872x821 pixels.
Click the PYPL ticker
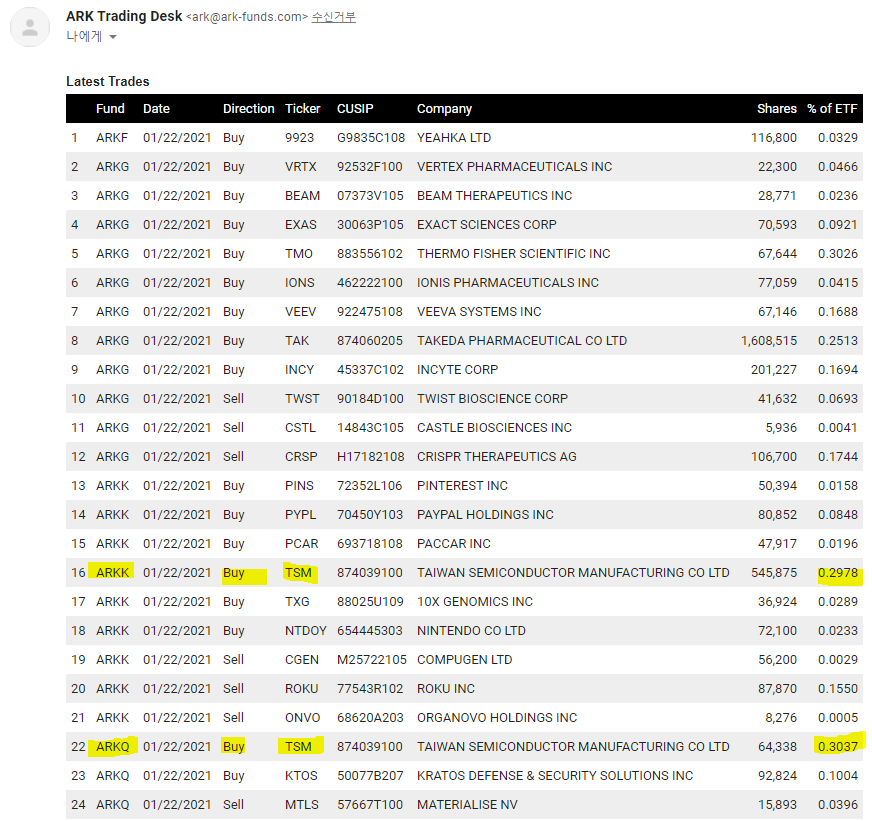coord(301,515)
